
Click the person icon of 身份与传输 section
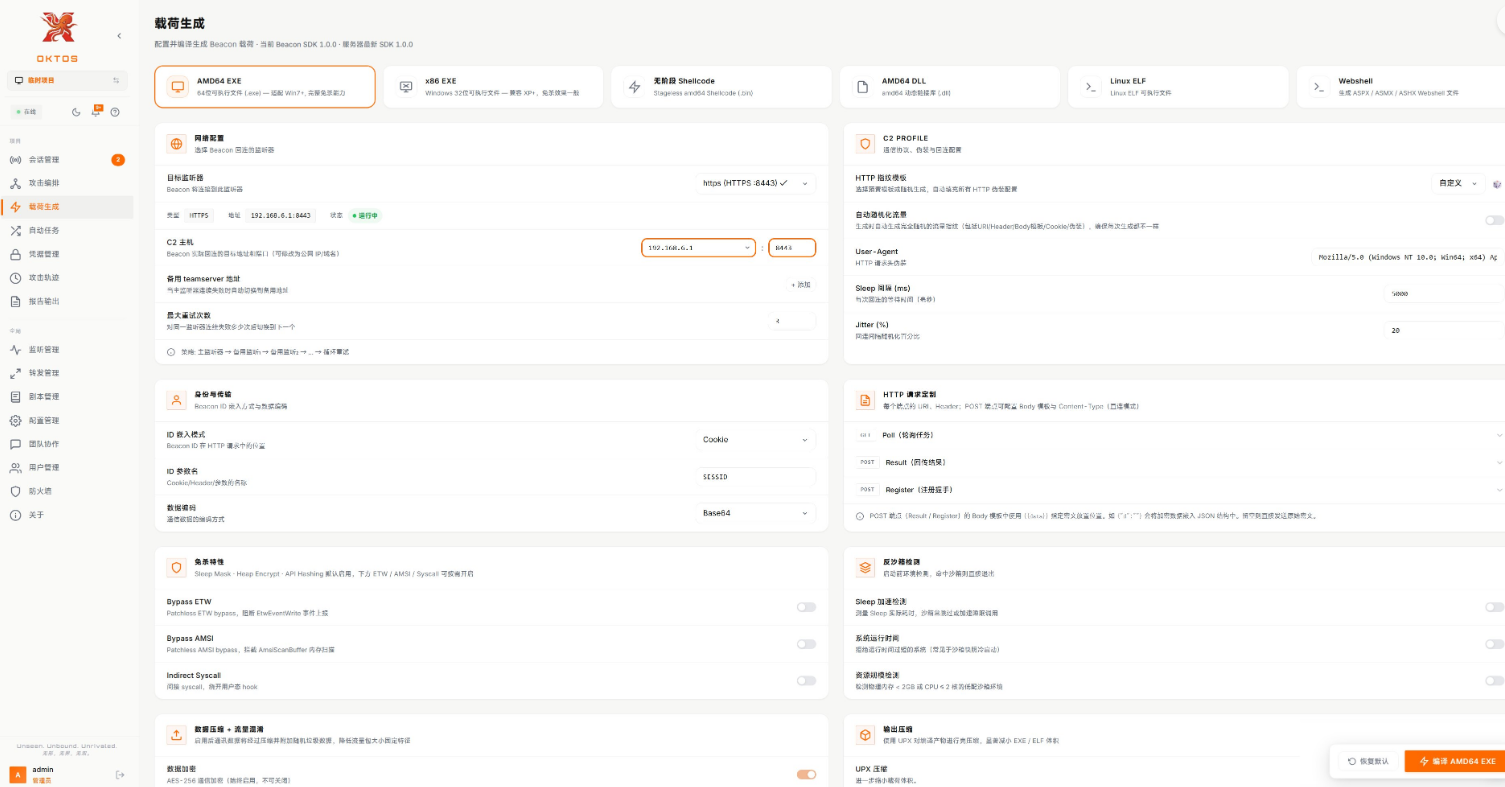click(177, 400)
